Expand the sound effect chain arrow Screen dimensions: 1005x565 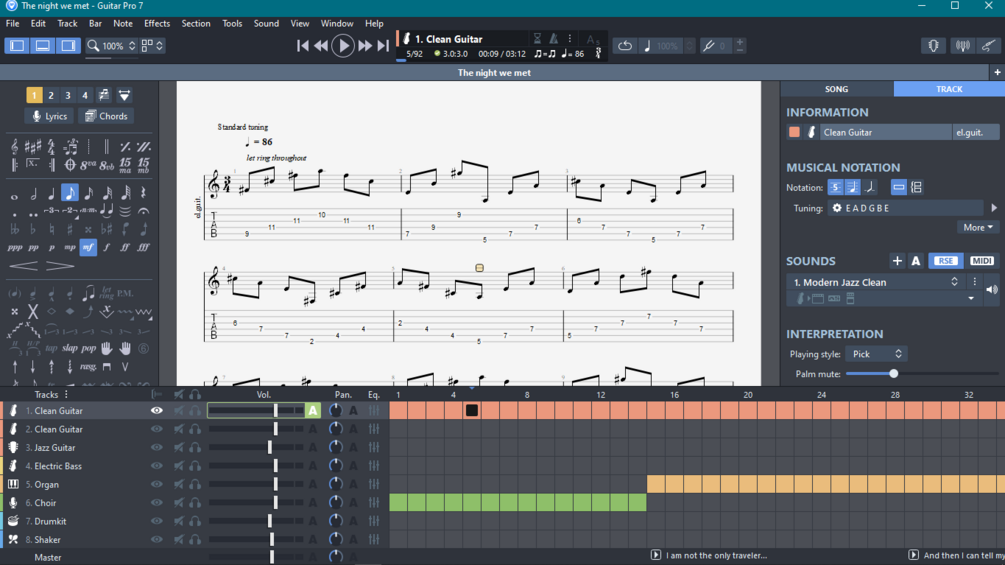tap(971, 299)
